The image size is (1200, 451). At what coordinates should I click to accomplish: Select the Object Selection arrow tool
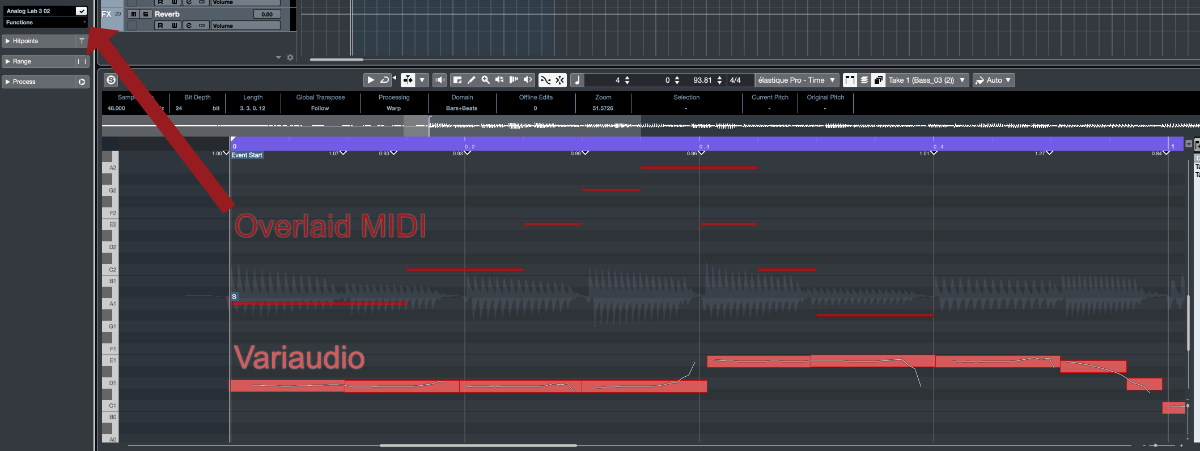[370, 80]
